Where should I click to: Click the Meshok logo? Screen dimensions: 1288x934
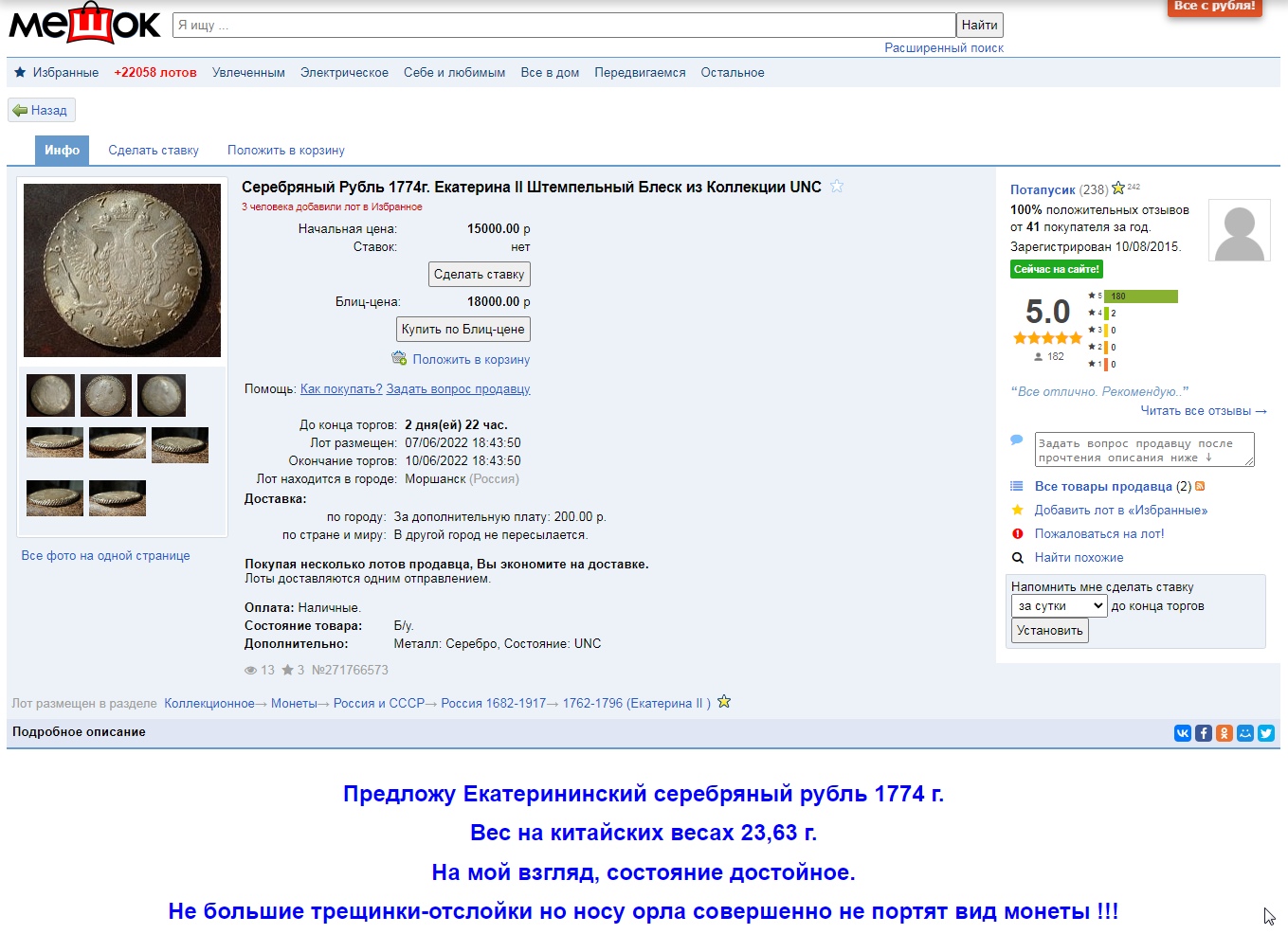point(84,24)
